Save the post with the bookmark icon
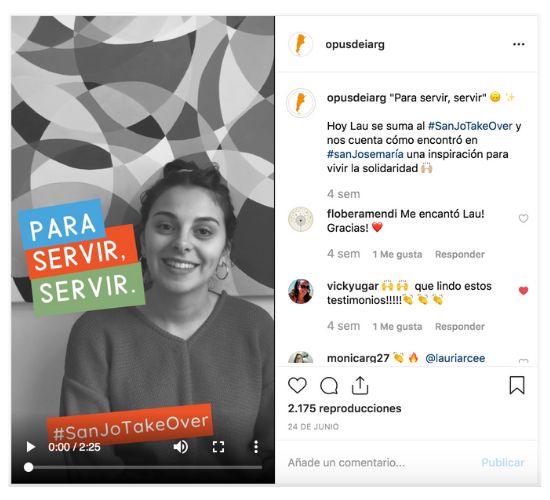Image resolution: width=550 pixels, height=500 pixels. [x=517, y=385]
